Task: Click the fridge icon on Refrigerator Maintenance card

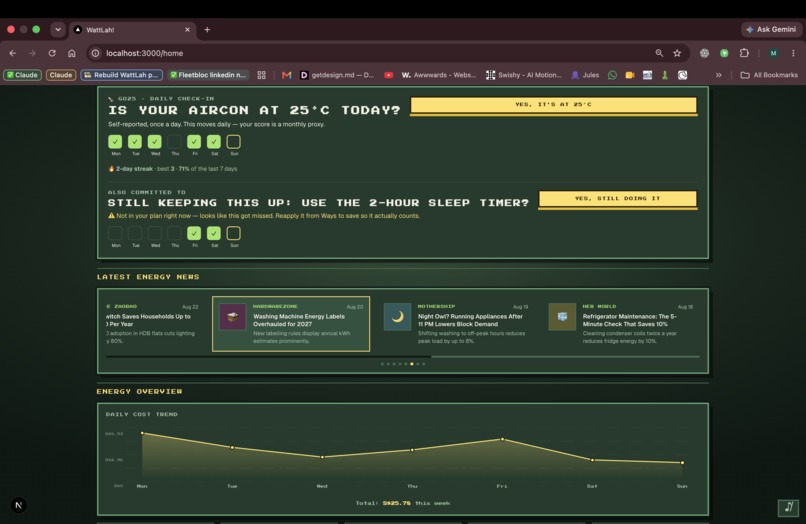Action: click(x=562, y=317)
